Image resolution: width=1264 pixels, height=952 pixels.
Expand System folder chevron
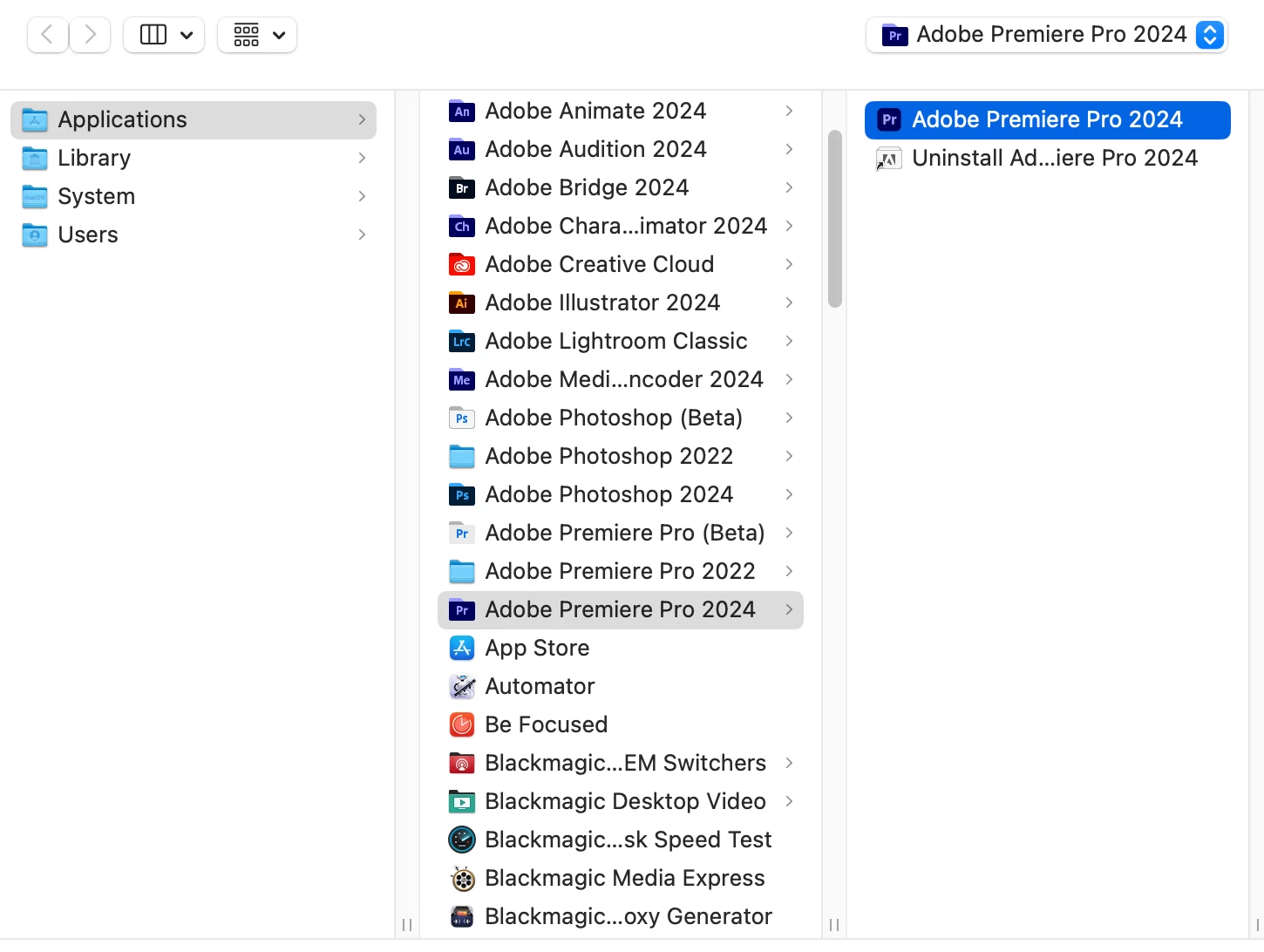[x=362, y=196]
